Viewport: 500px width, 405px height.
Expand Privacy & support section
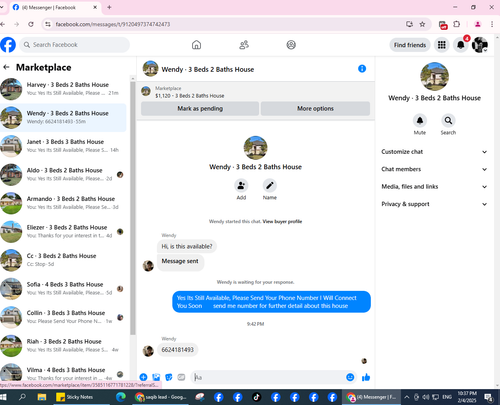[434, 204]
